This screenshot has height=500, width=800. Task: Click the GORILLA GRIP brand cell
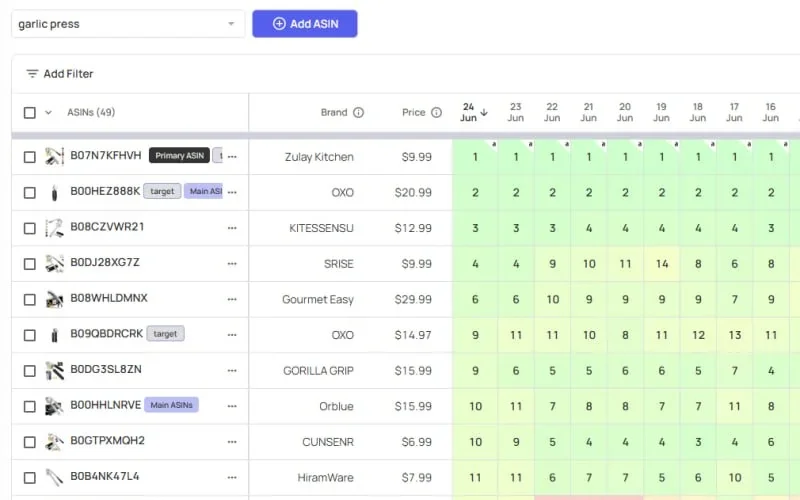point(318,371)
